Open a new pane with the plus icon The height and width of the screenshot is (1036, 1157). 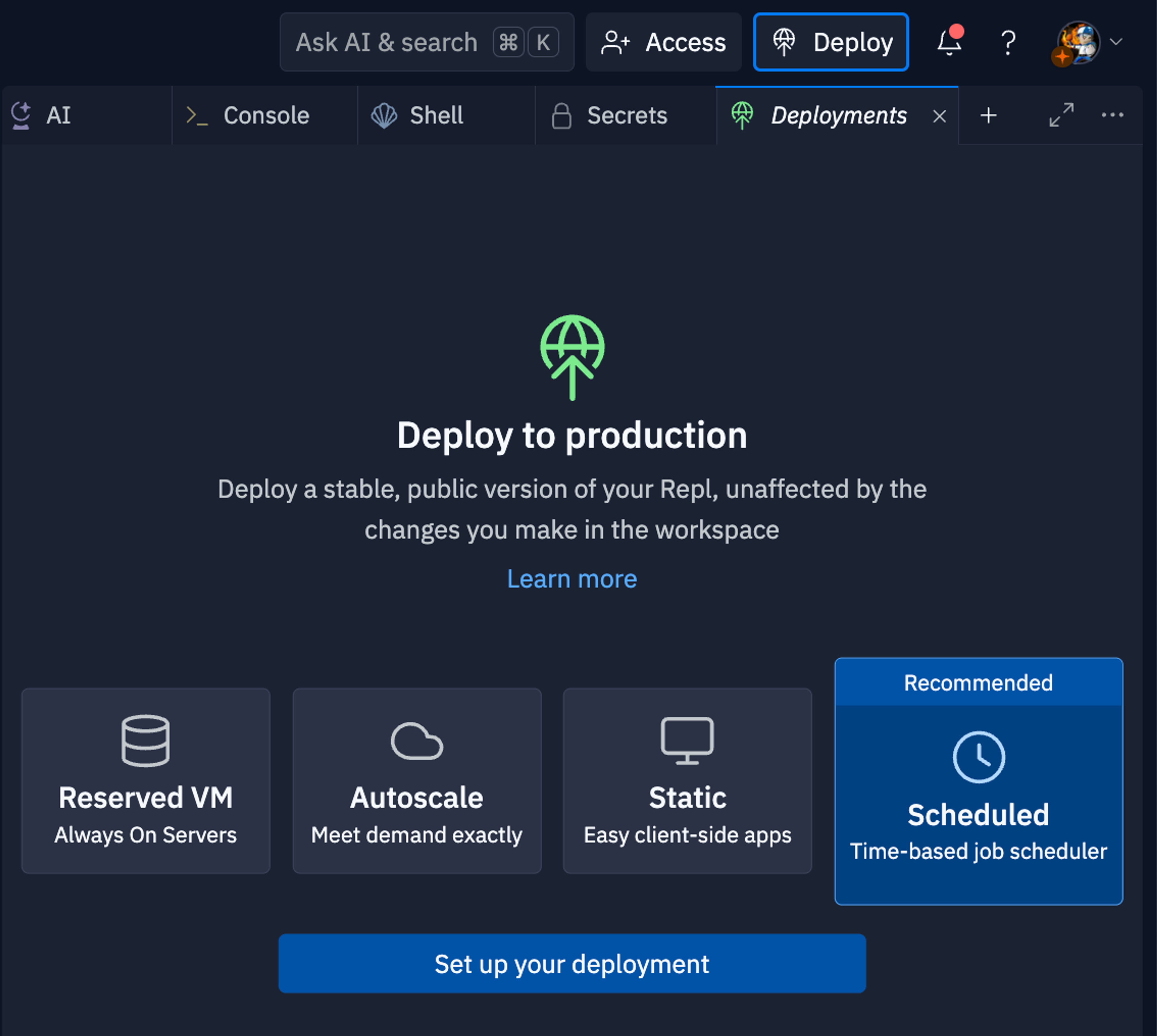click(x=988, y=116)
